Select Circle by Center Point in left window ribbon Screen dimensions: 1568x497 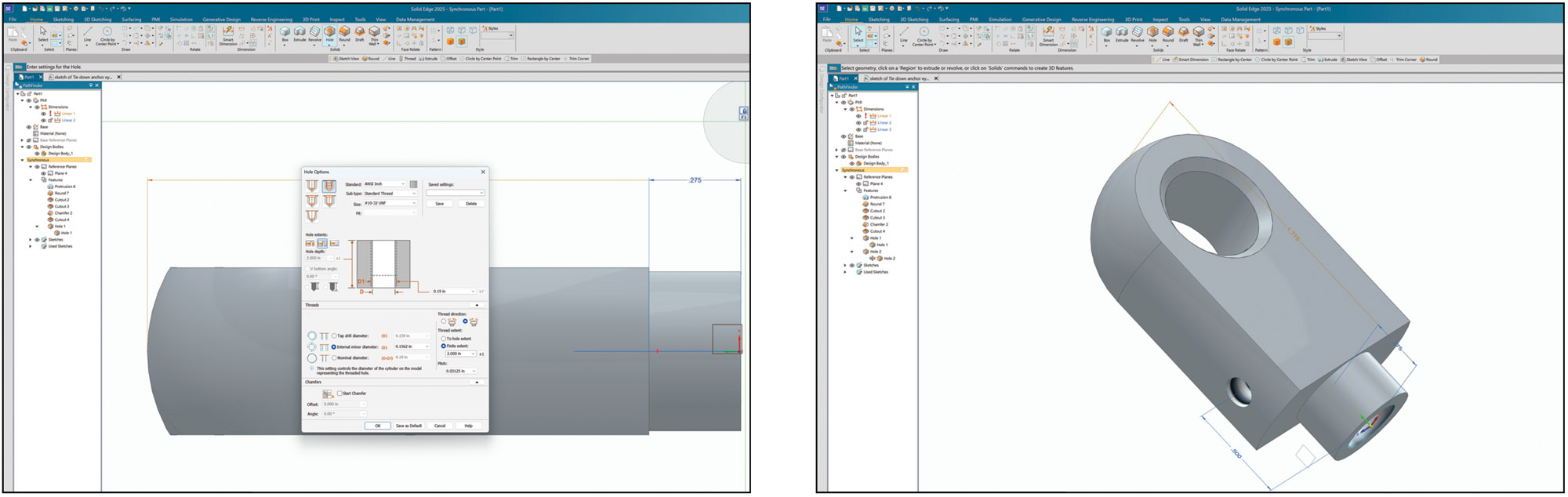pyautogui.click(x=107, y=34)
